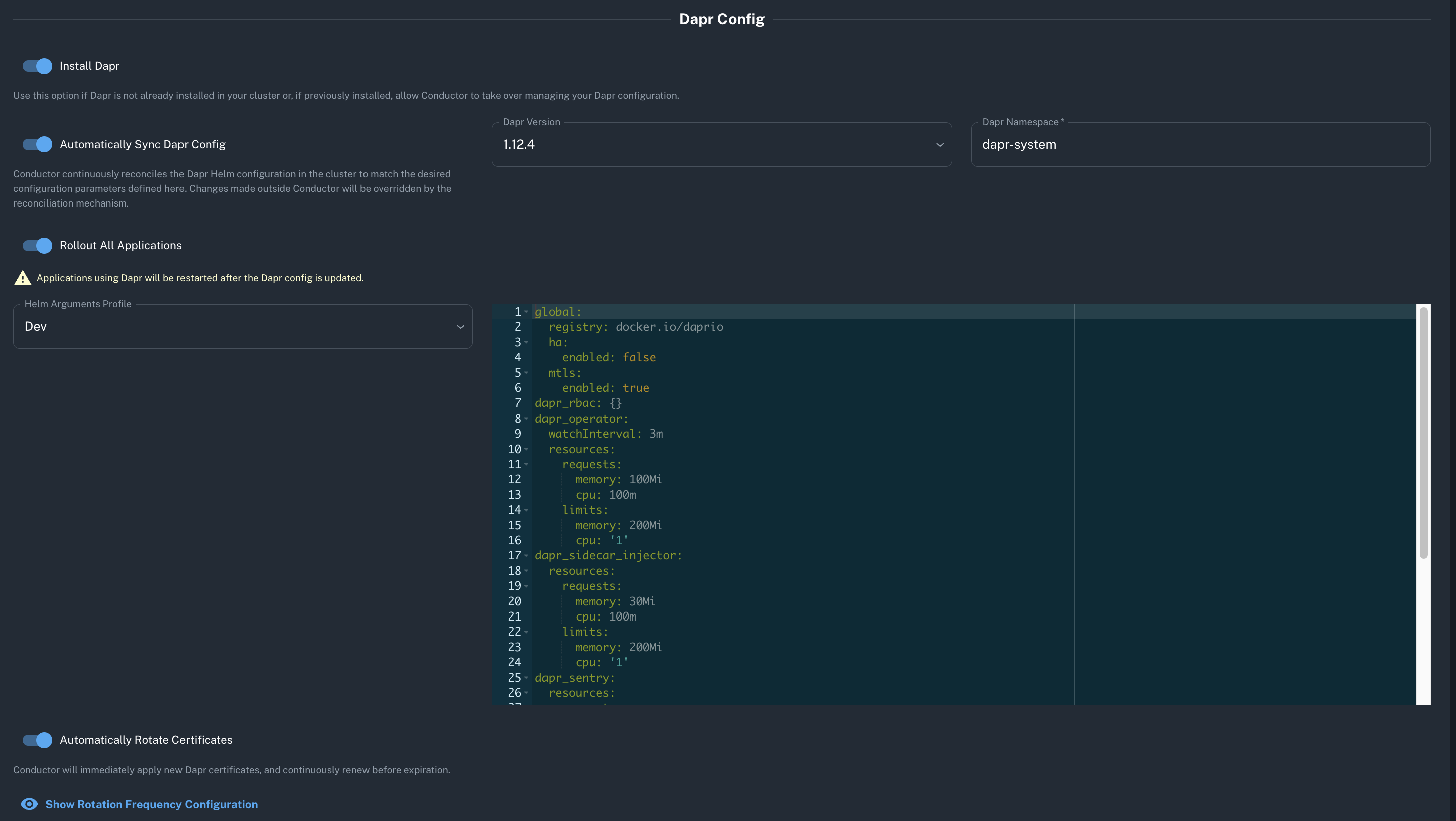Toggle Automatically Rotate Certificates switch

click(x=37, y=740)
